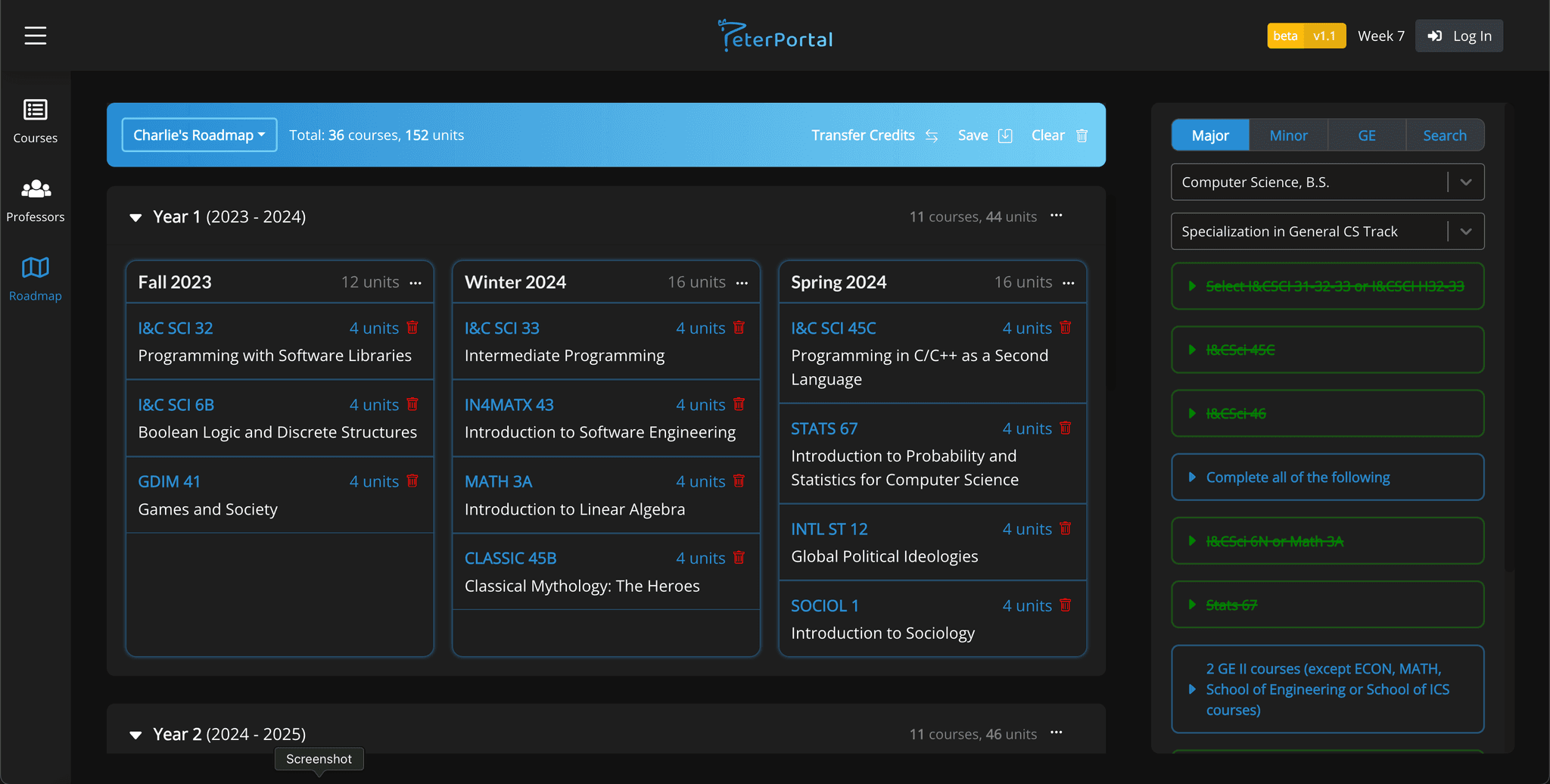
Task: Save the roadmap
Action: [985, 135]
